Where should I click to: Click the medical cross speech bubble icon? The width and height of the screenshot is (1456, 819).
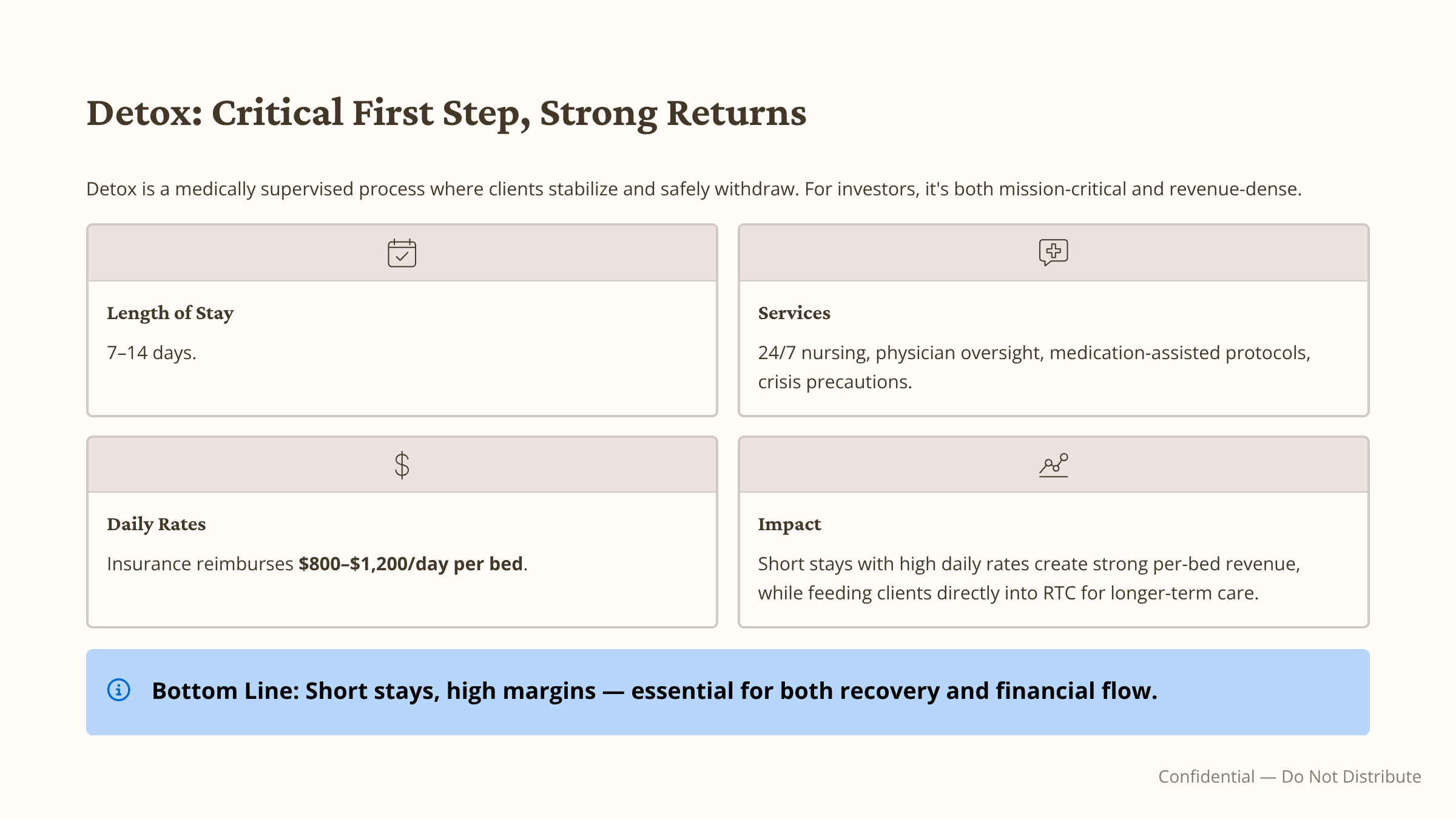[x=1053, y=252]
